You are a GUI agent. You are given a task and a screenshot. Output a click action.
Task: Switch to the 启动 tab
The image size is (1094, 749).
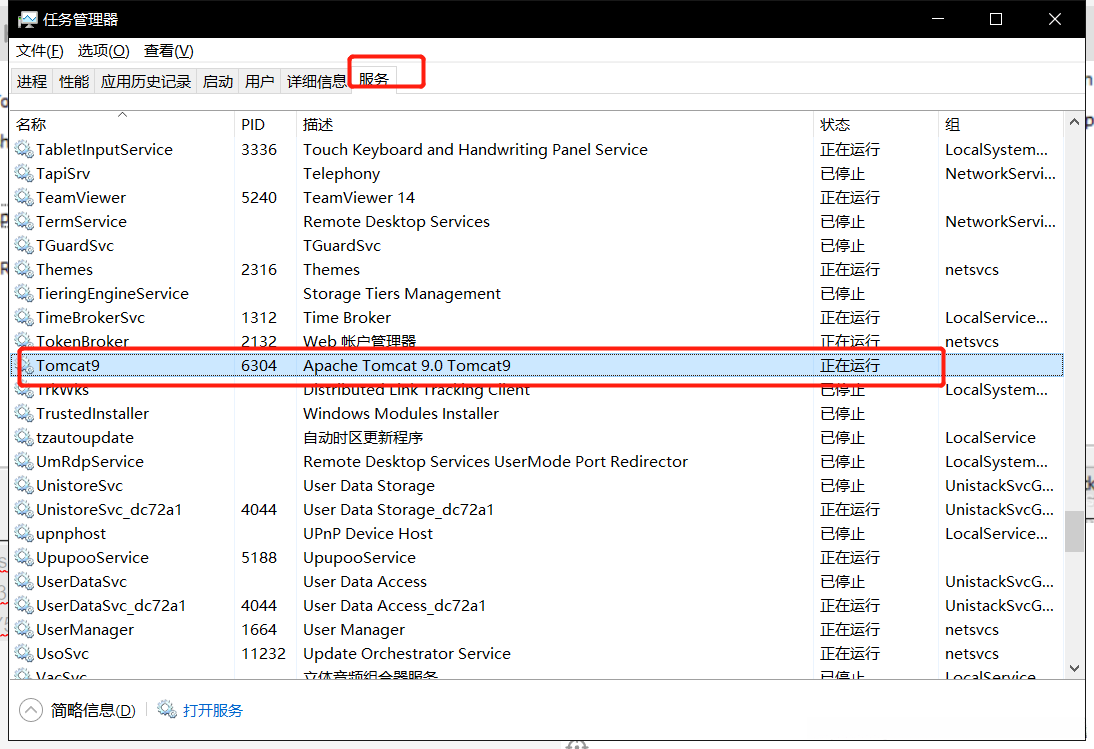click(x=218, y=82)
